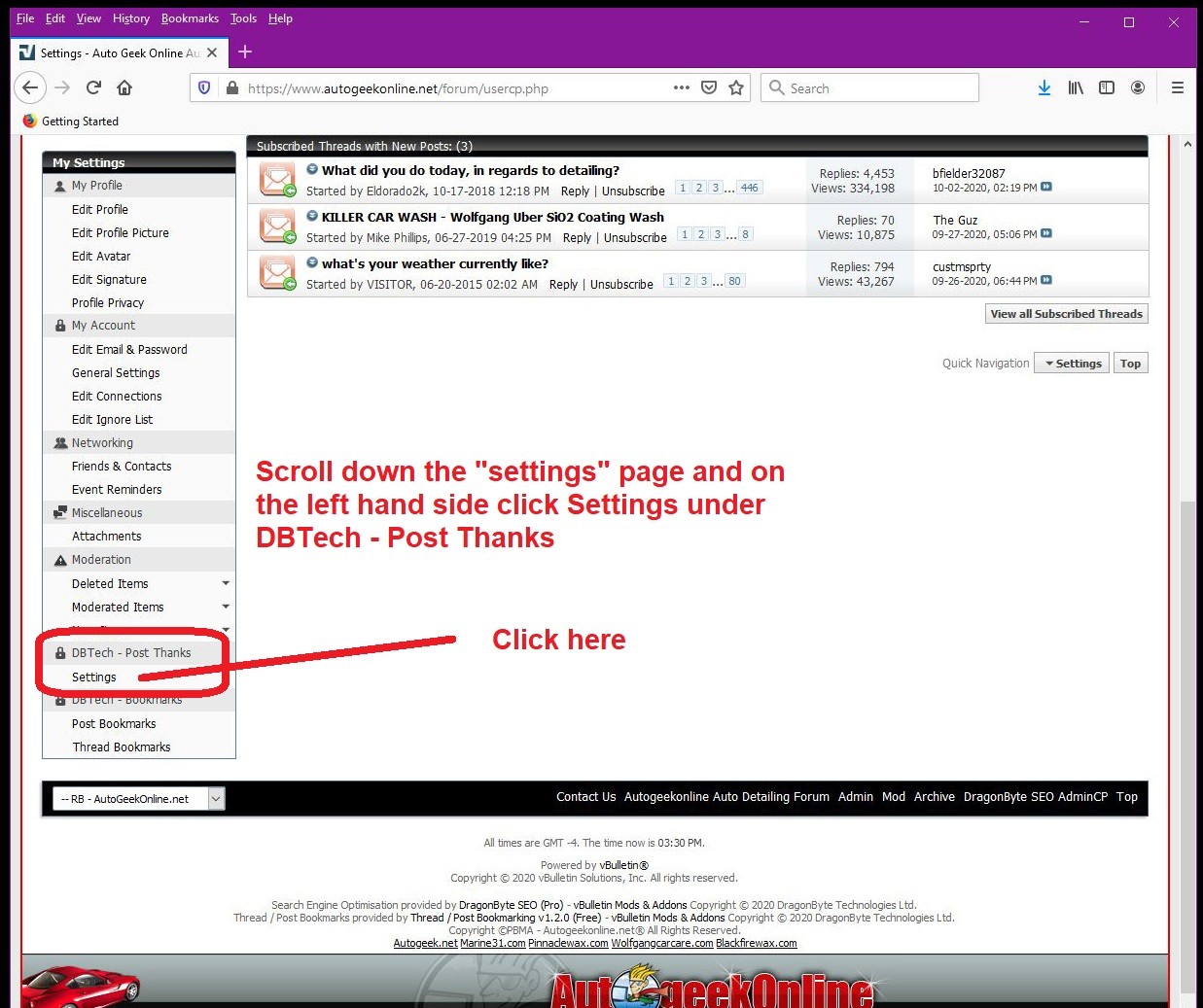
Task: Click Settings under DBTech - Post Thanks
Action: tap(94, 677)
